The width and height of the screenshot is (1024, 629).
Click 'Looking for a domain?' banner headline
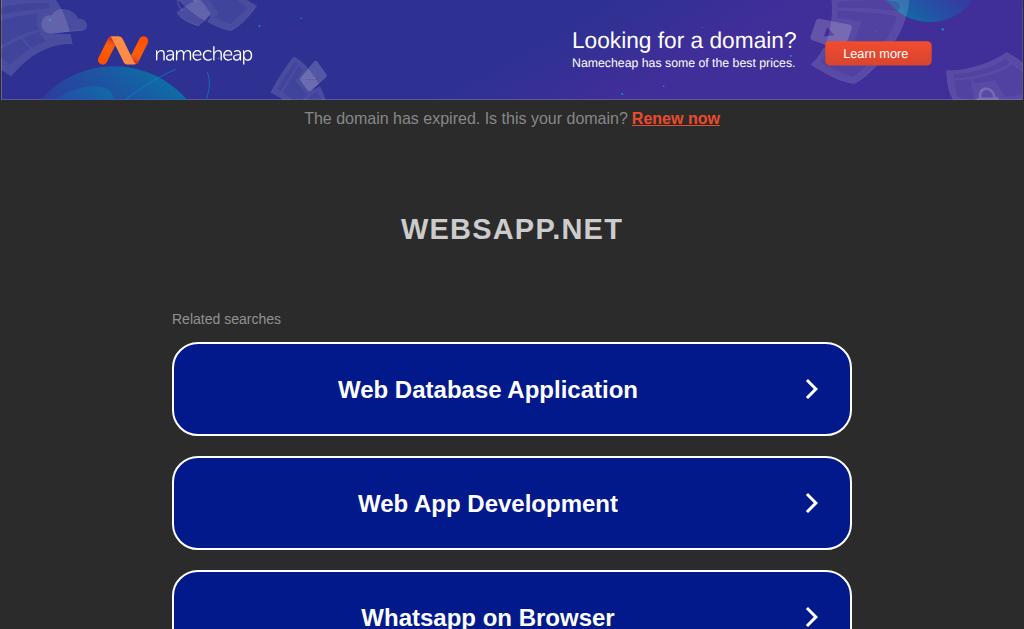[684, 40]
